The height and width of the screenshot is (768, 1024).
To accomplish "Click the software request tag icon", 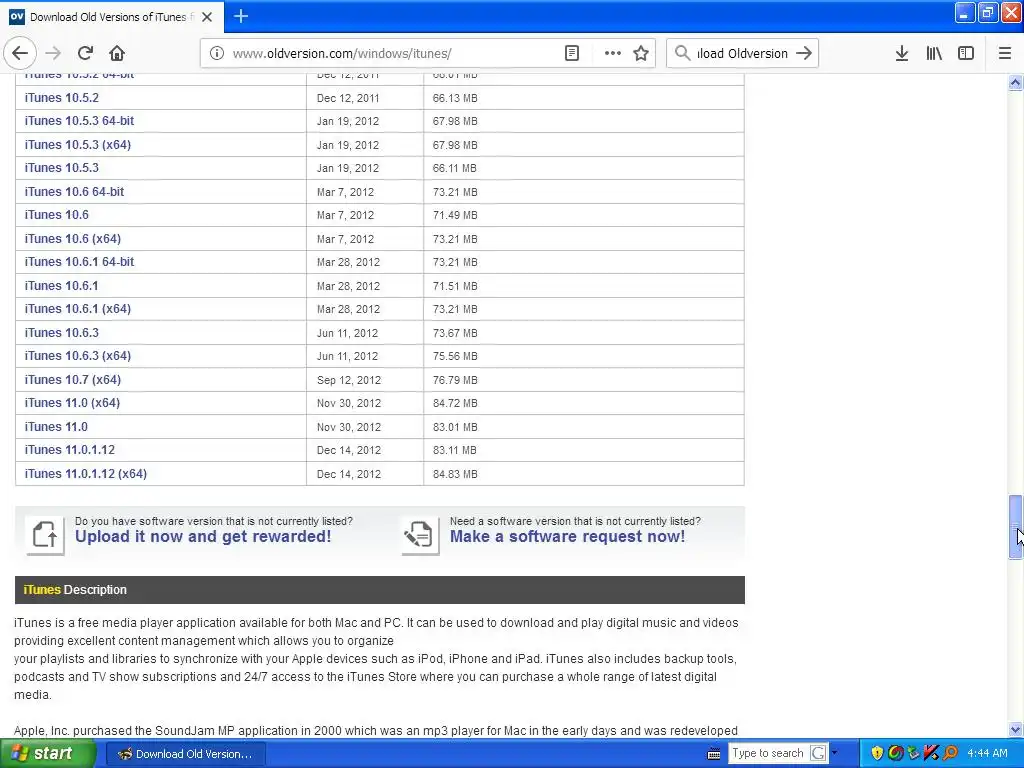I will point(420,536).
